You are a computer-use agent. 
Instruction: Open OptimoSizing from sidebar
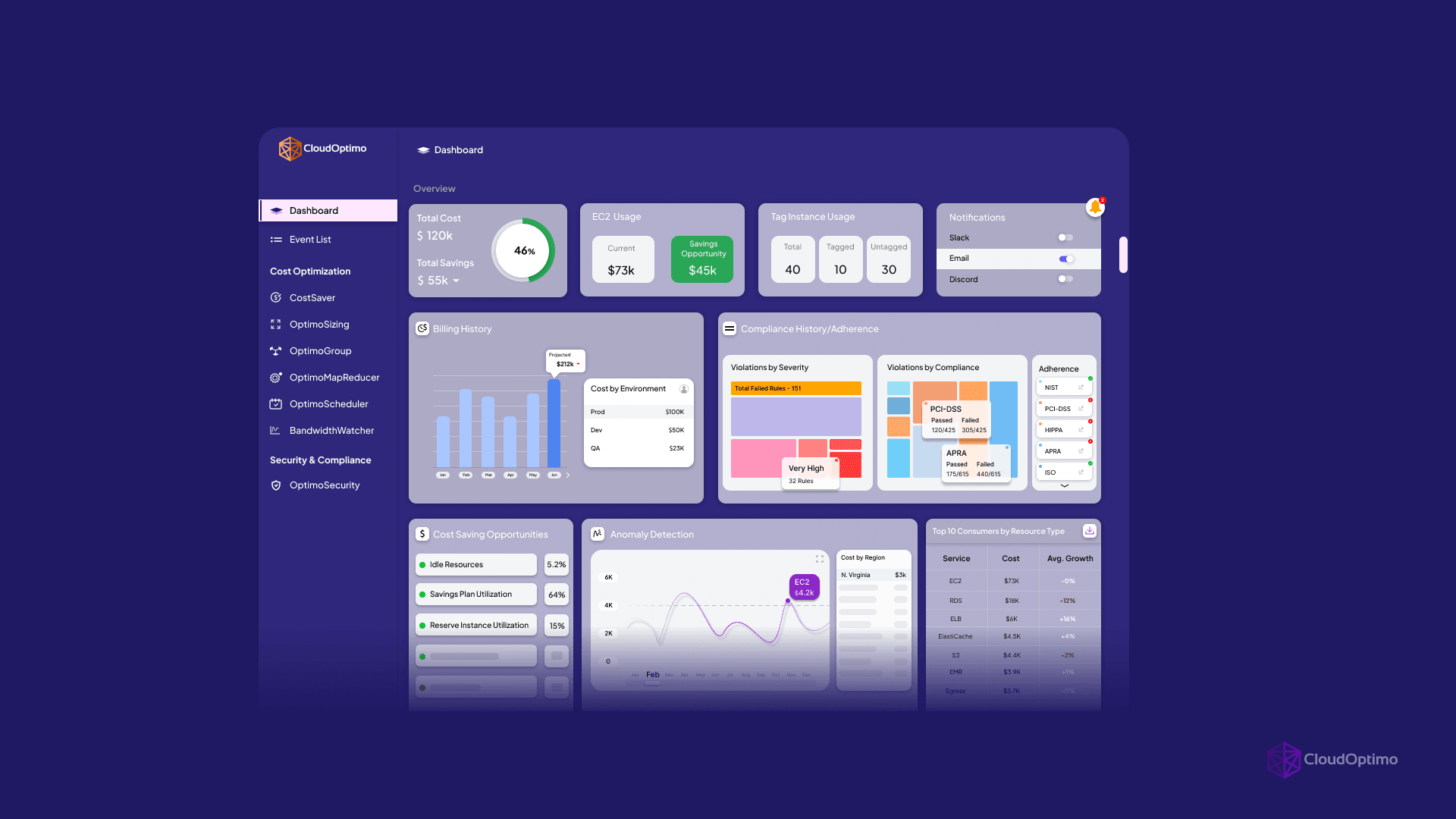319,323
